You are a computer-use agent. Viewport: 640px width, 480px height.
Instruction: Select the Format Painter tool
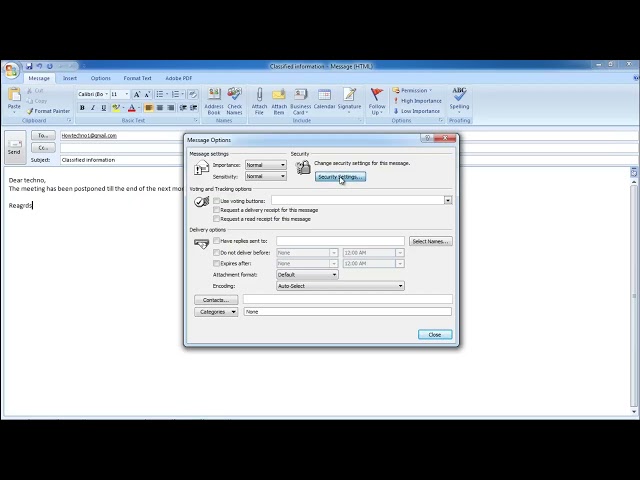click(48, 111)
